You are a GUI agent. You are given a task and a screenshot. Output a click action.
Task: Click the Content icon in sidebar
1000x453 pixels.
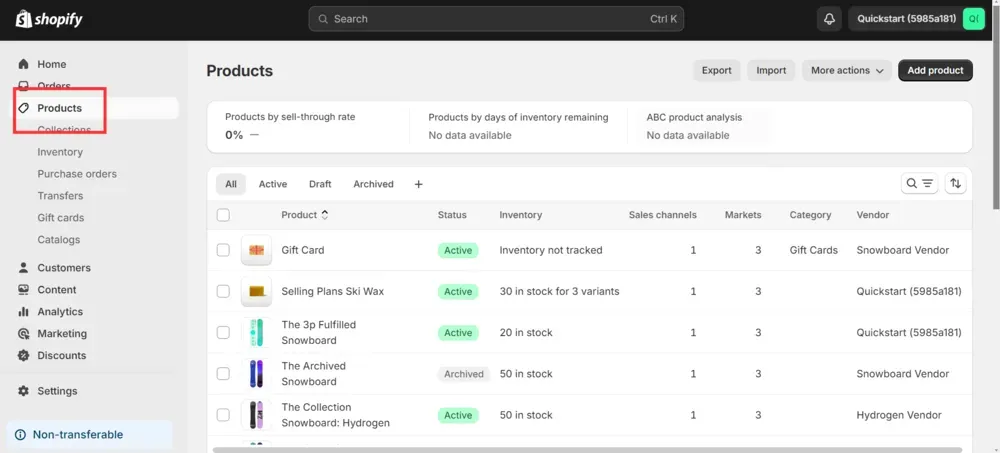[24, 290]
